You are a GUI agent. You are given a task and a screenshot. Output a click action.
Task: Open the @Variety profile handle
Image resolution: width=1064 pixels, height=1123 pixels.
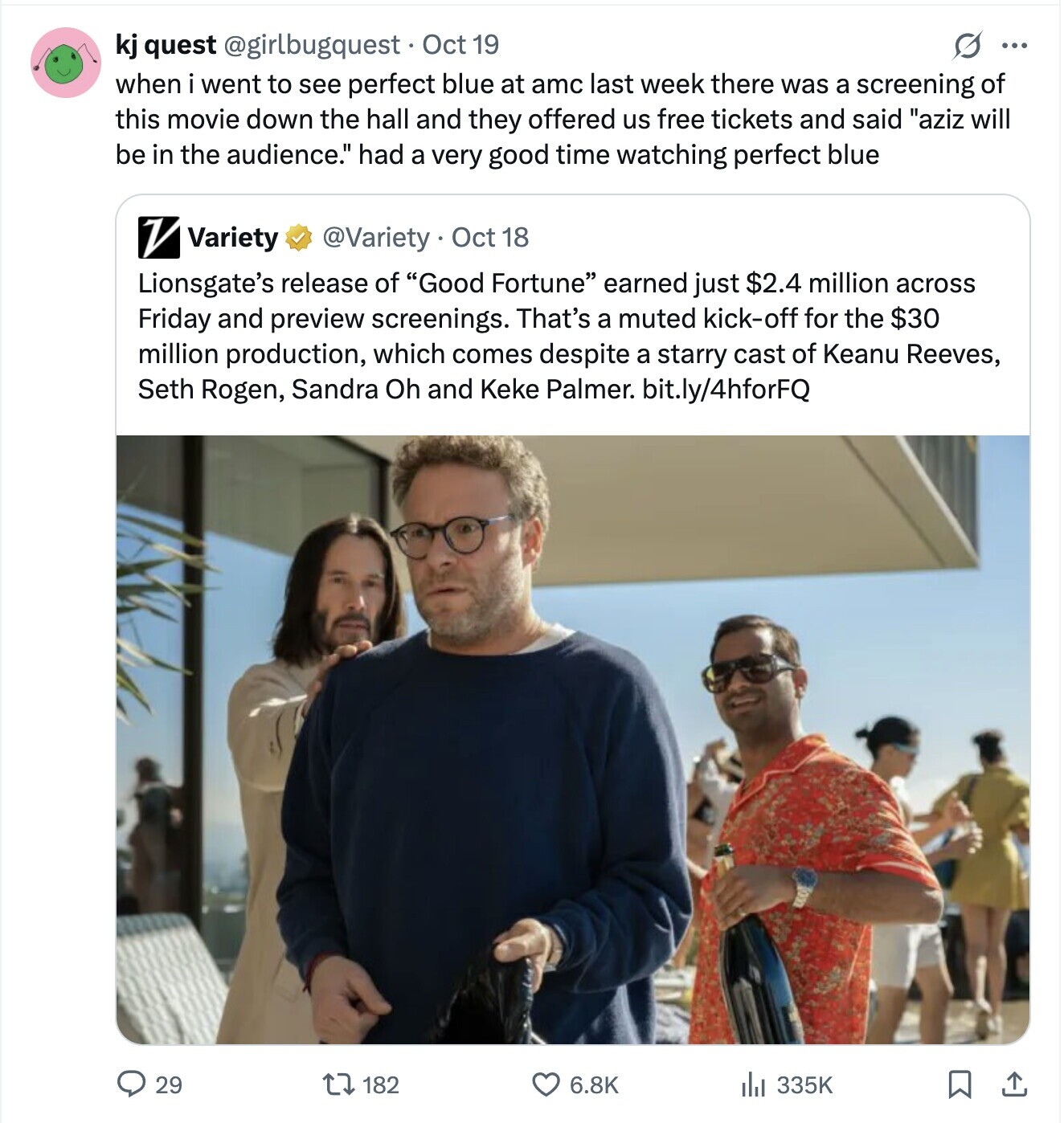click(375, 238)
